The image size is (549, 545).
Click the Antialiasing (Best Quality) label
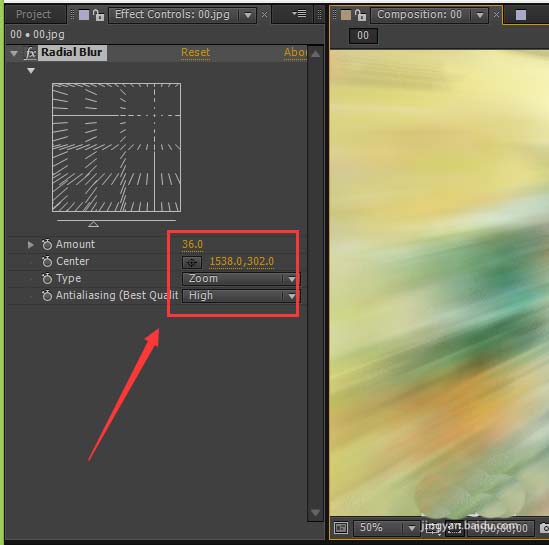pos(117,296)
